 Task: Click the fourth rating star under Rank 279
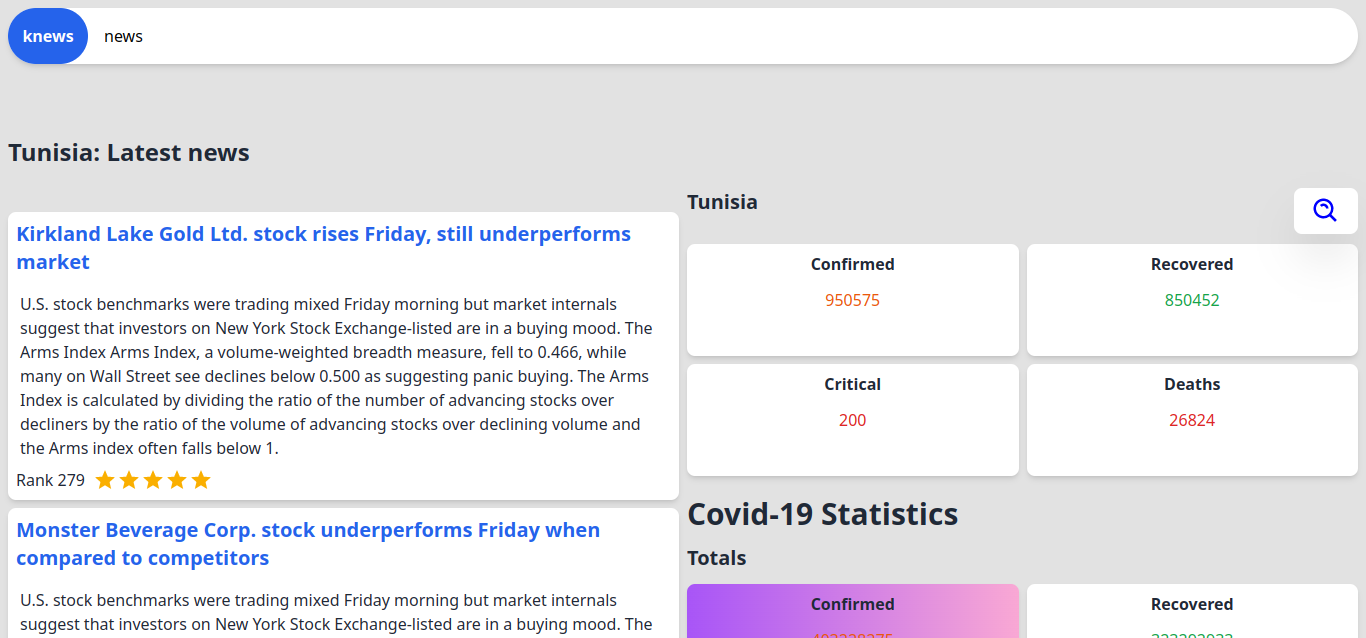click(177, 481)
